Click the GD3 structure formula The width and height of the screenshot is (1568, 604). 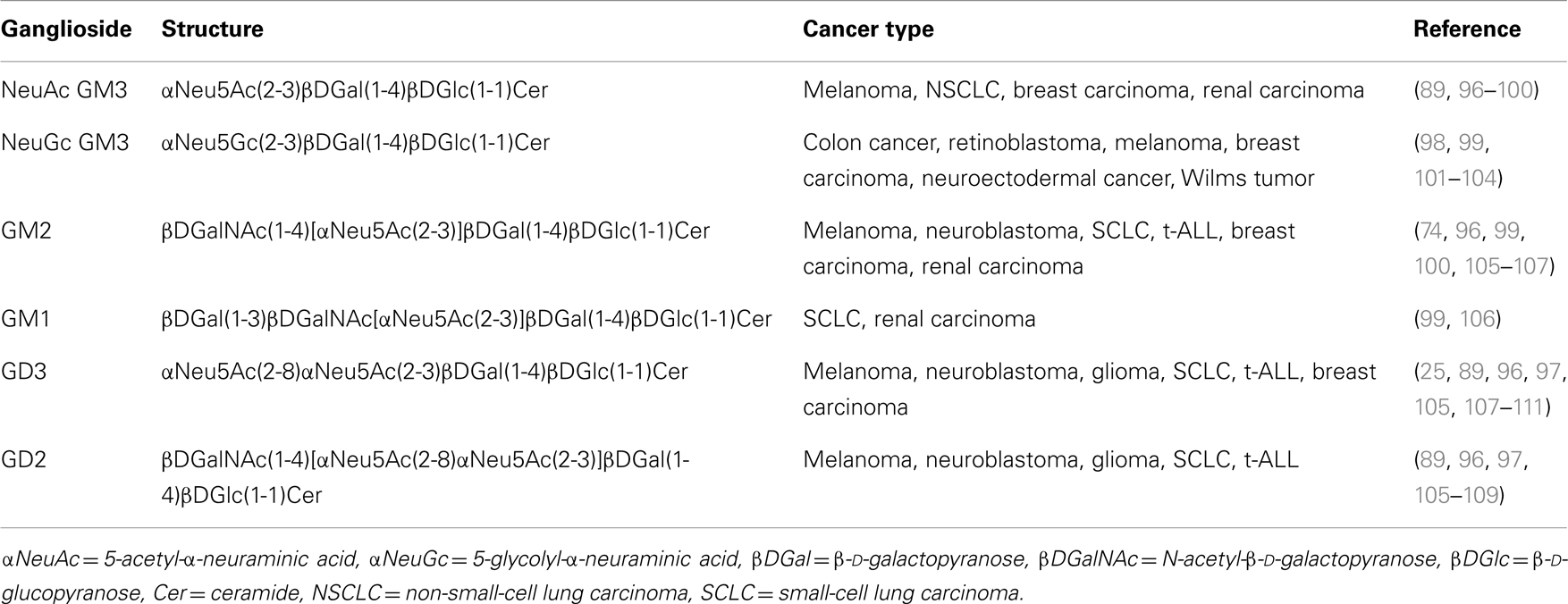[x=425, y=372]
